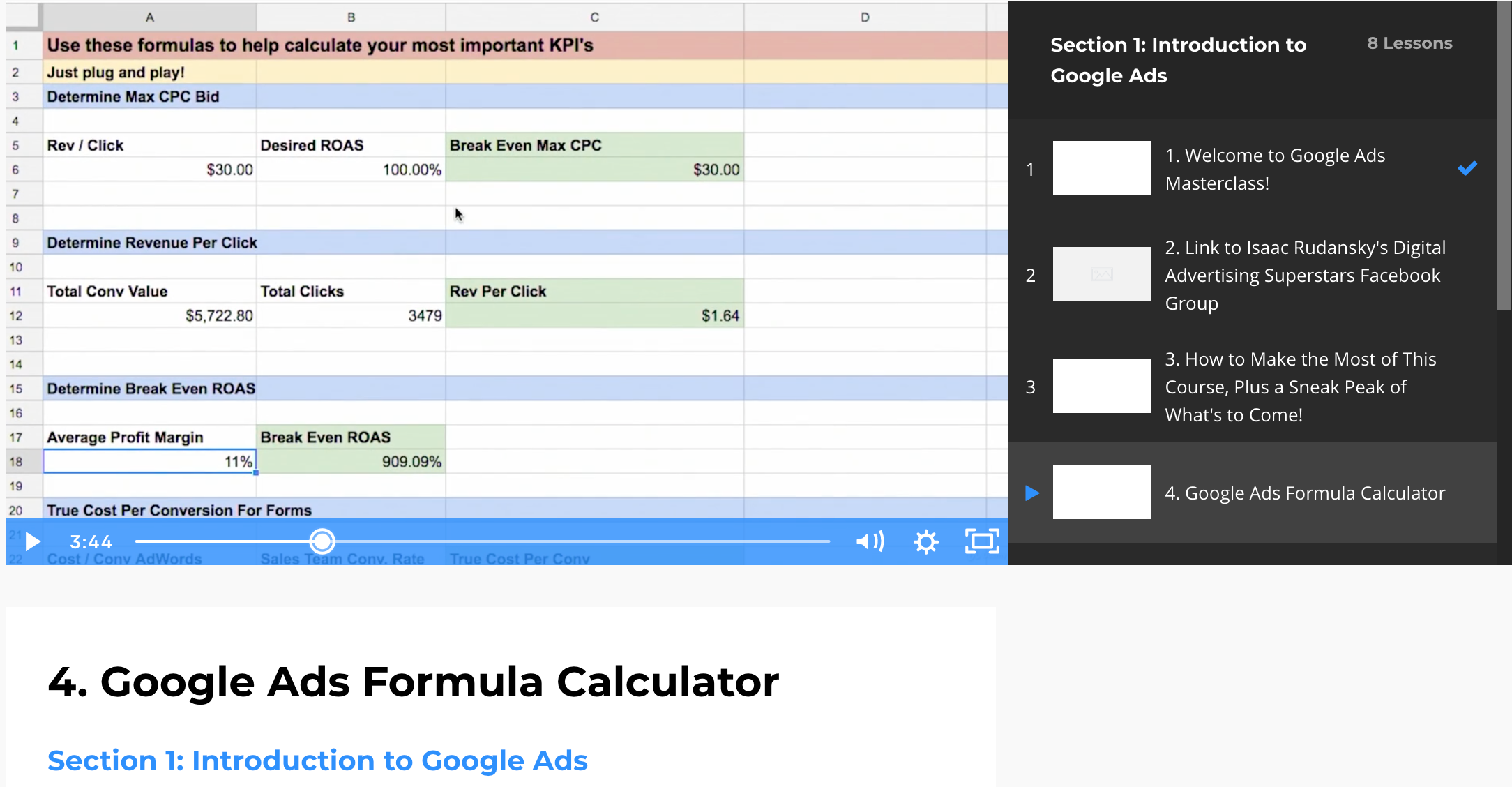This screenshot has height=787, width=1512.
Task: Open lesson '1. Welcome to Google Ads Masterclass!'
Action: point(1275,169)
